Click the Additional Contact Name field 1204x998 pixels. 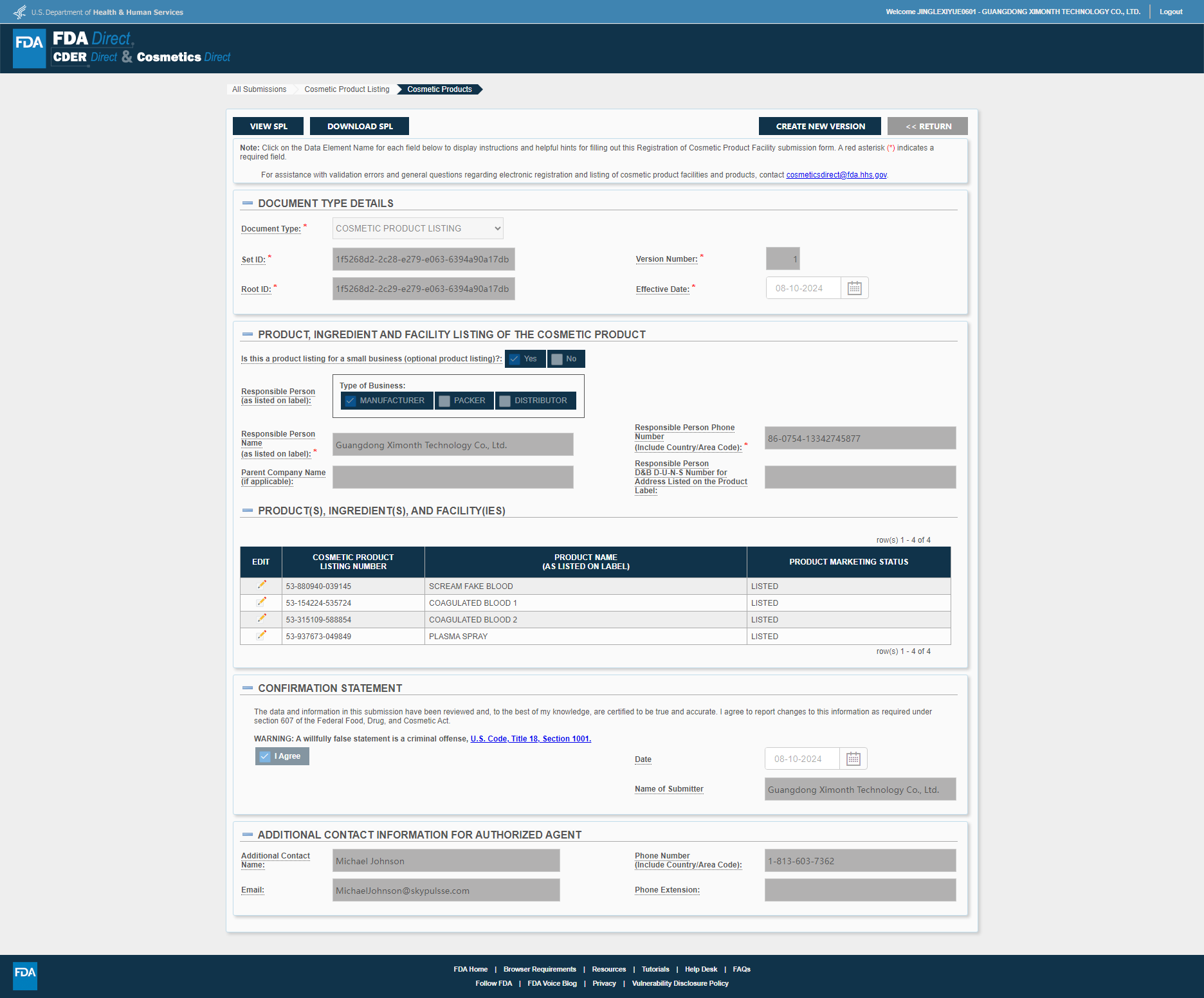click(446, 860)
